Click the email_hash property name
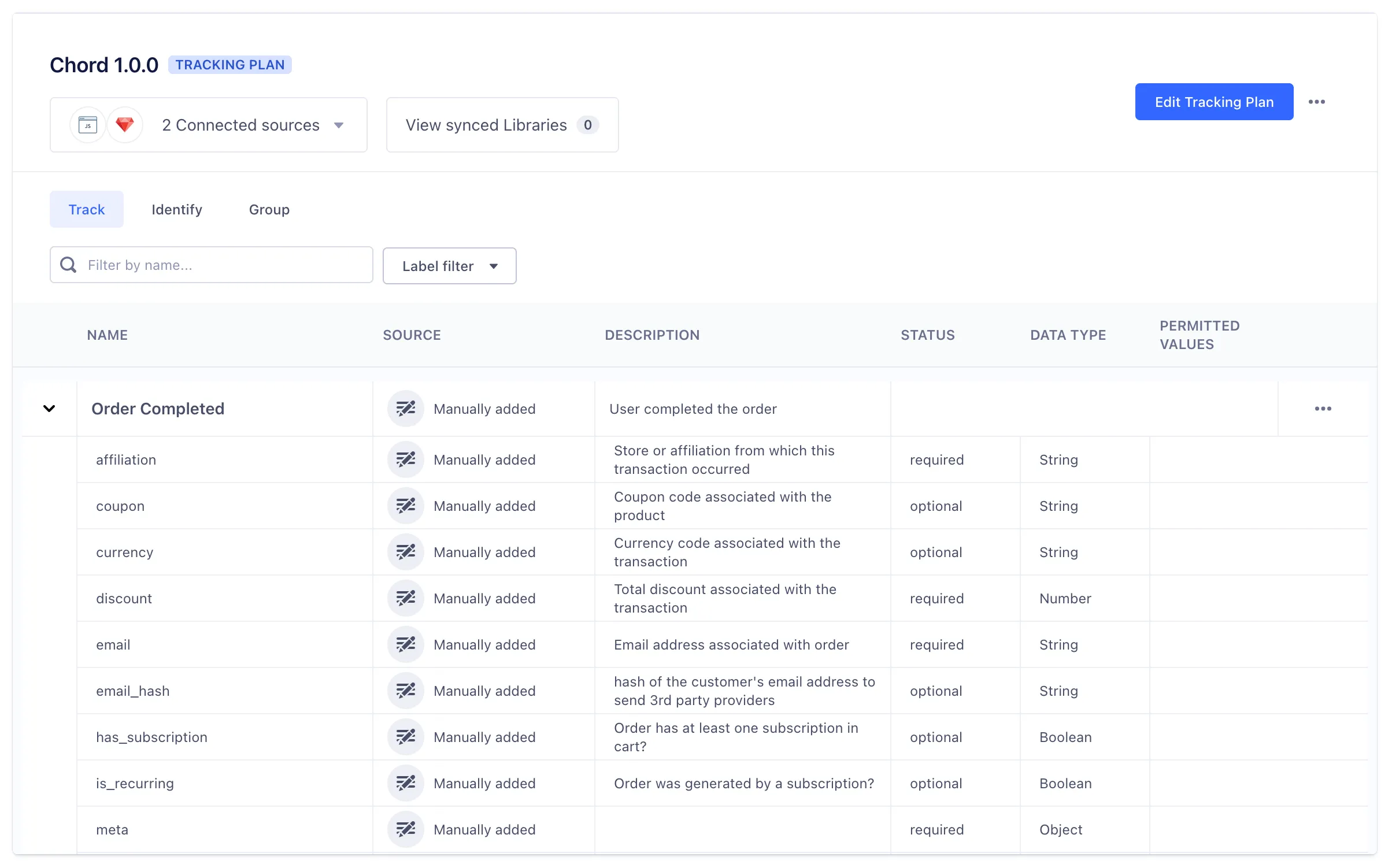Viewport: 1392px width, 868px height. coord(133,691)
